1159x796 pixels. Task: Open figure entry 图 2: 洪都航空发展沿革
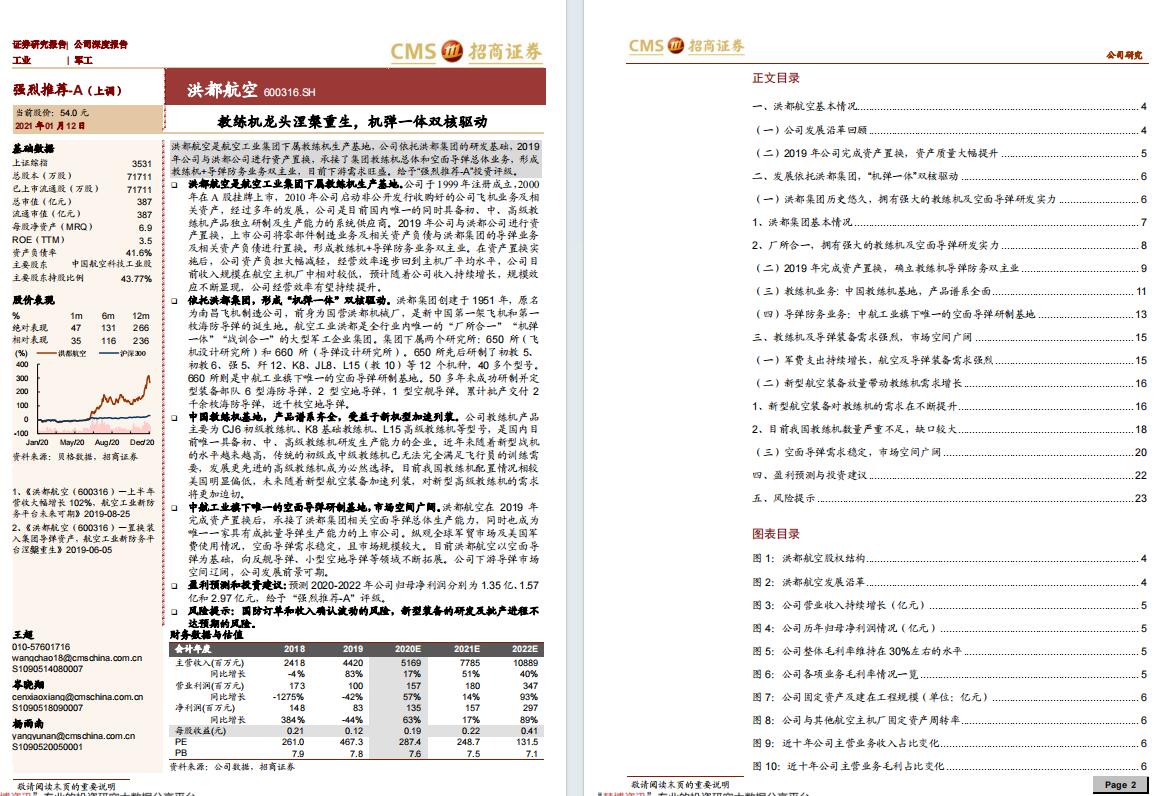point(949,582)
